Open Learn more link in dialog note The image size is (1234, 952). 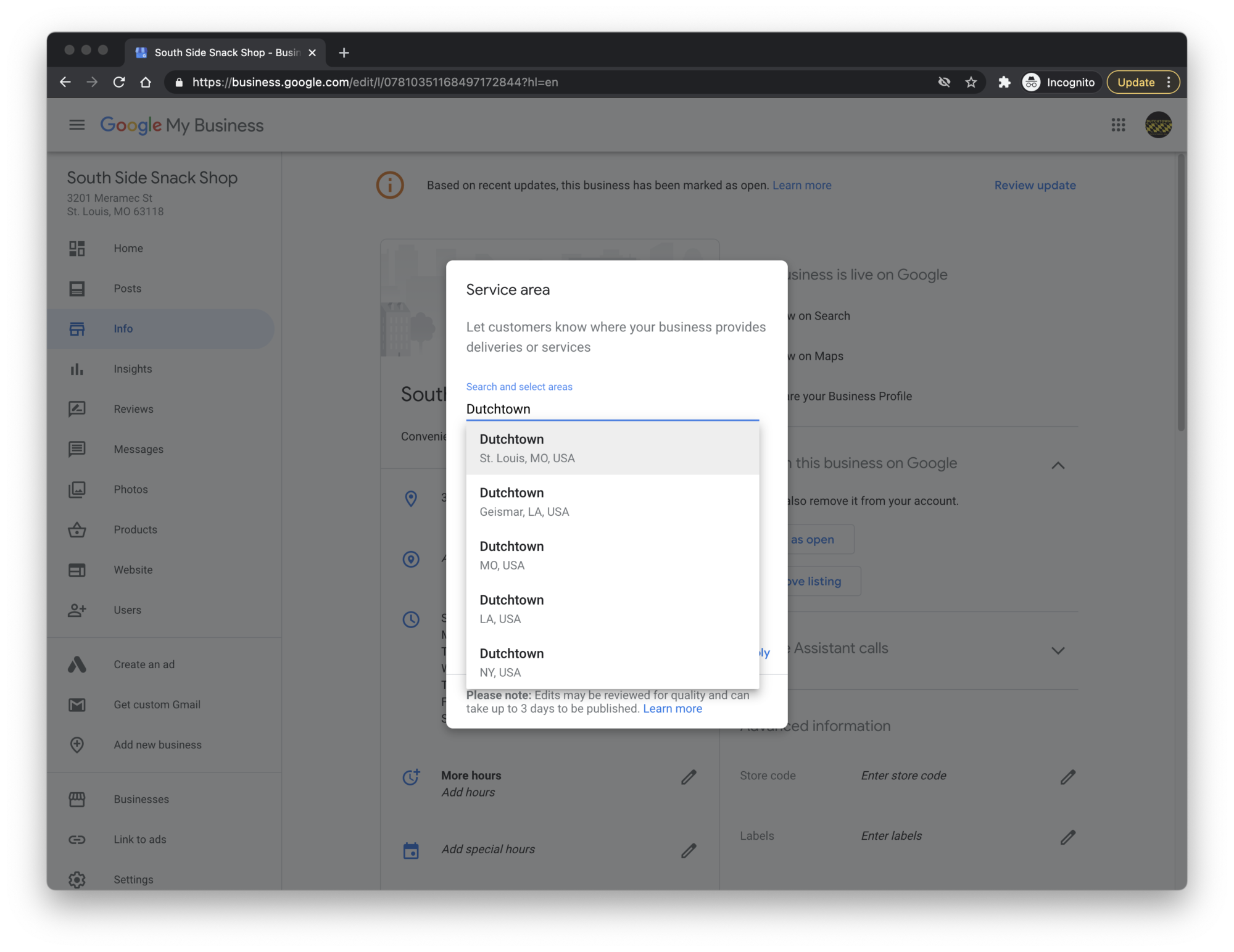[x=673, y=708]
